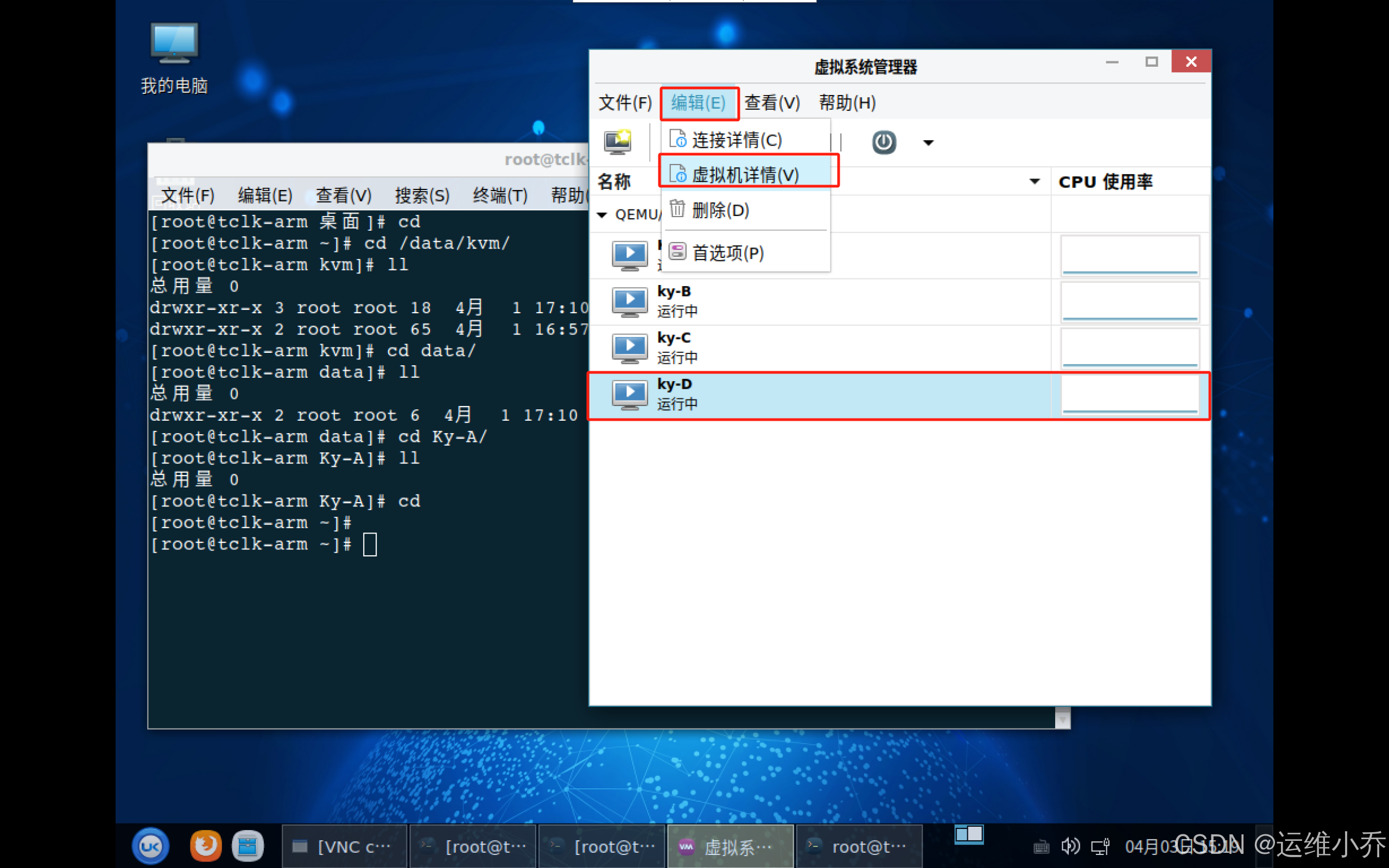This screenshot has height=868, width=1389.
Task: Click the ky-D CPU usage graph
Action: 1129,395
